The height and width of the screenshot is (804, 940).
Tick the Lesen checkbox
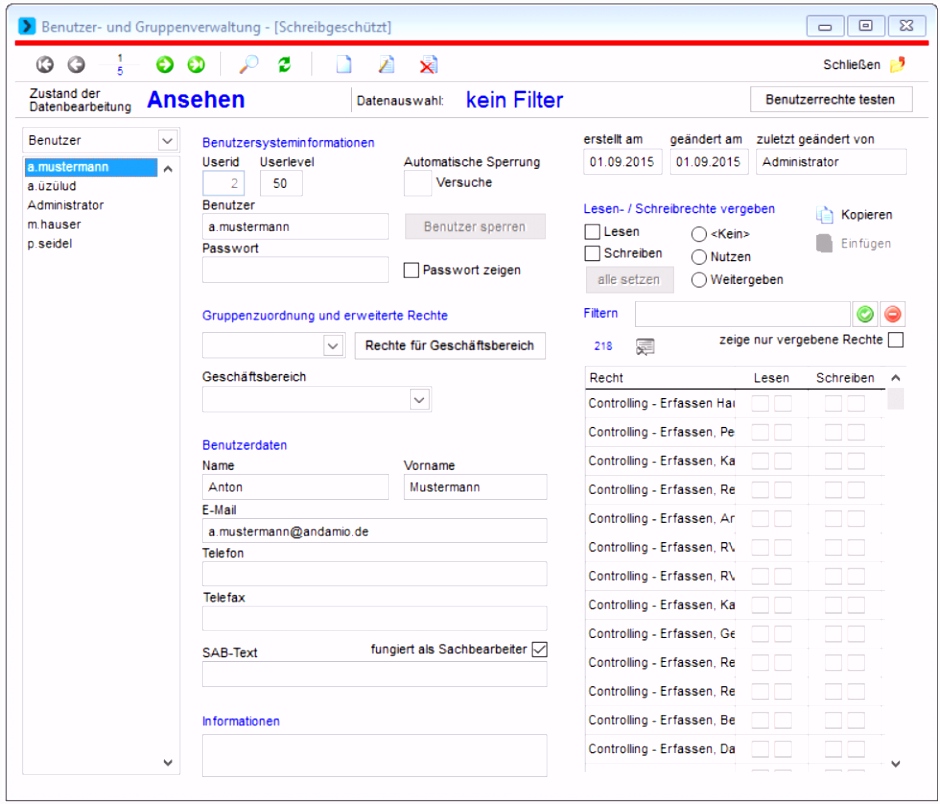592,232
